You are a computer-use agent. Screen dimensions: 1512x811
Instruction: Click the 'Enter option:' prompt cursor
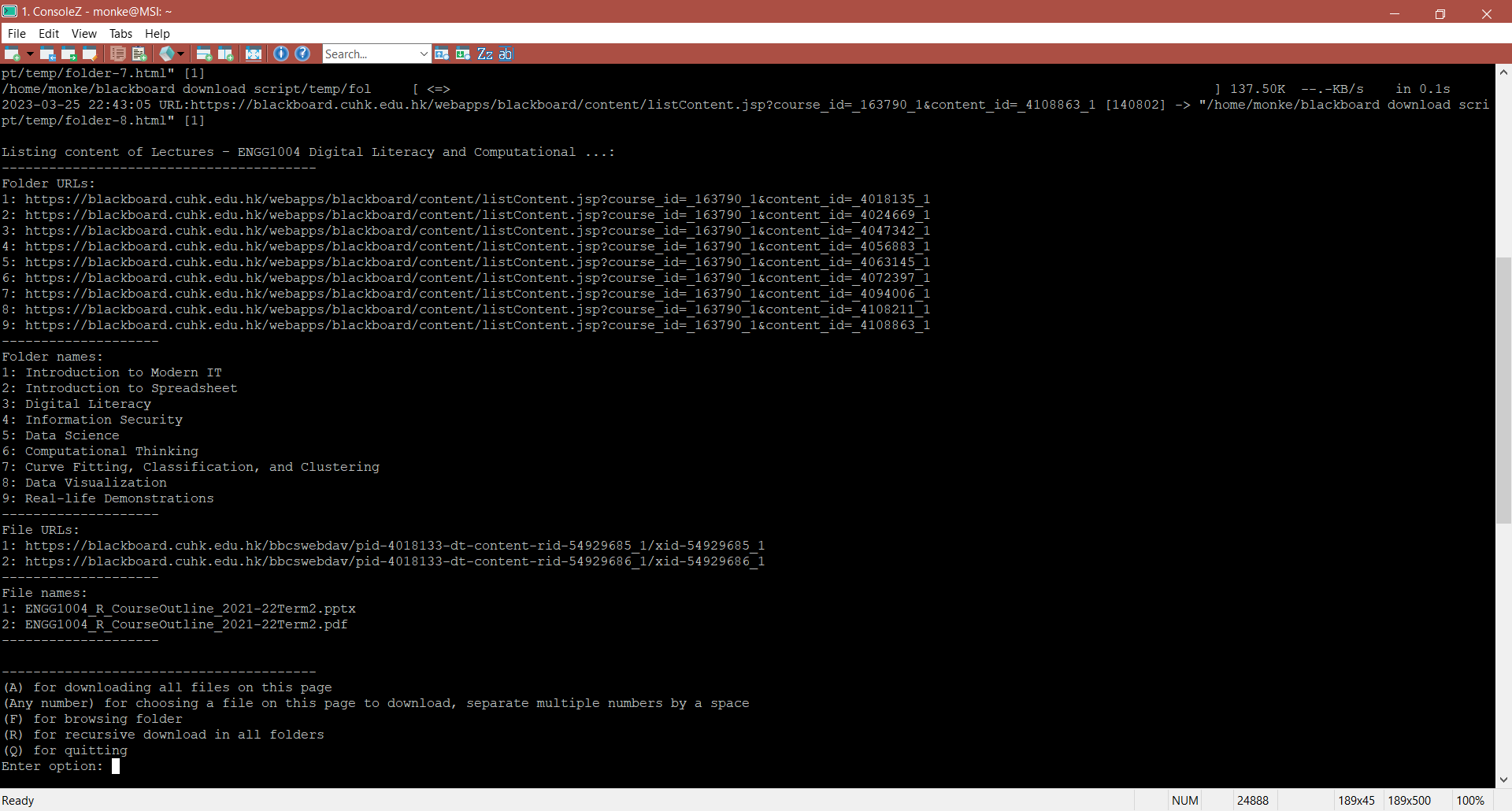(116, 766)
